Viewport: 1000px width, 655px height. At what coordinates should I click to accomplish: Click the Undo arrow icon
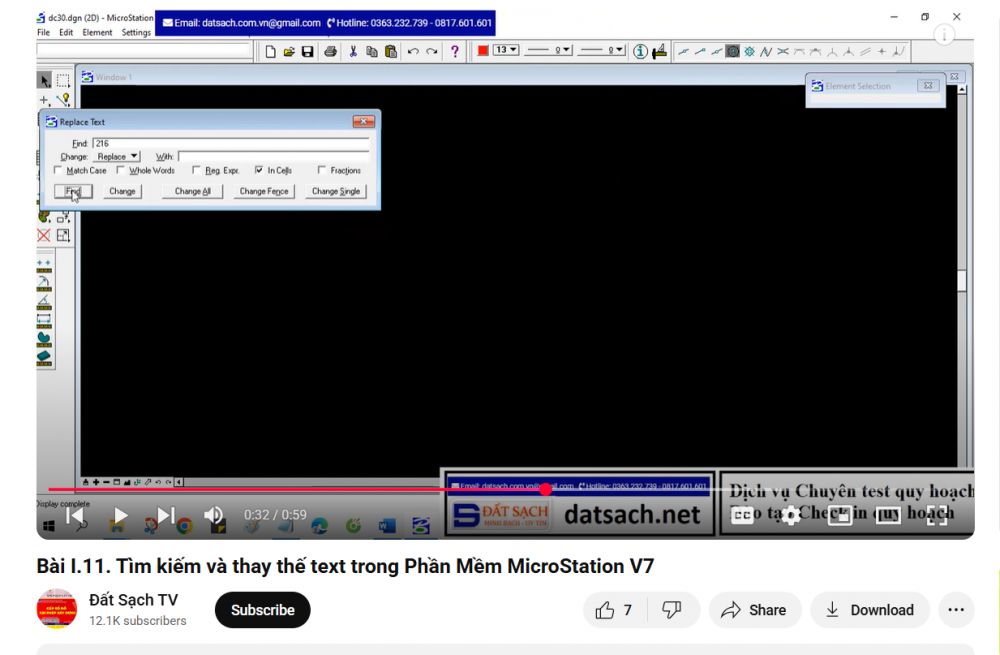pyautogui.click(x=413, y=51)
